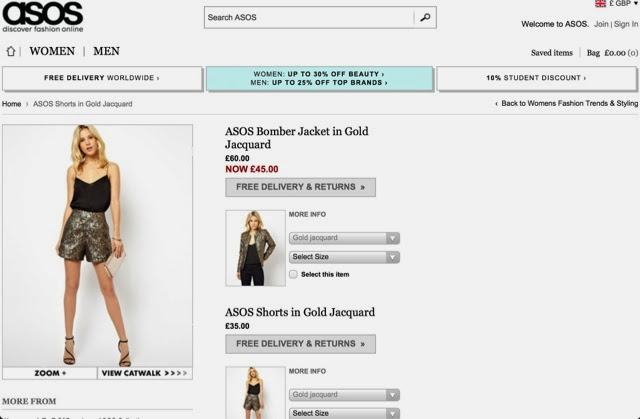Click Women up to 30% off beauty
The height and width of the screenshot is (419, 640).
pos(319,74)
